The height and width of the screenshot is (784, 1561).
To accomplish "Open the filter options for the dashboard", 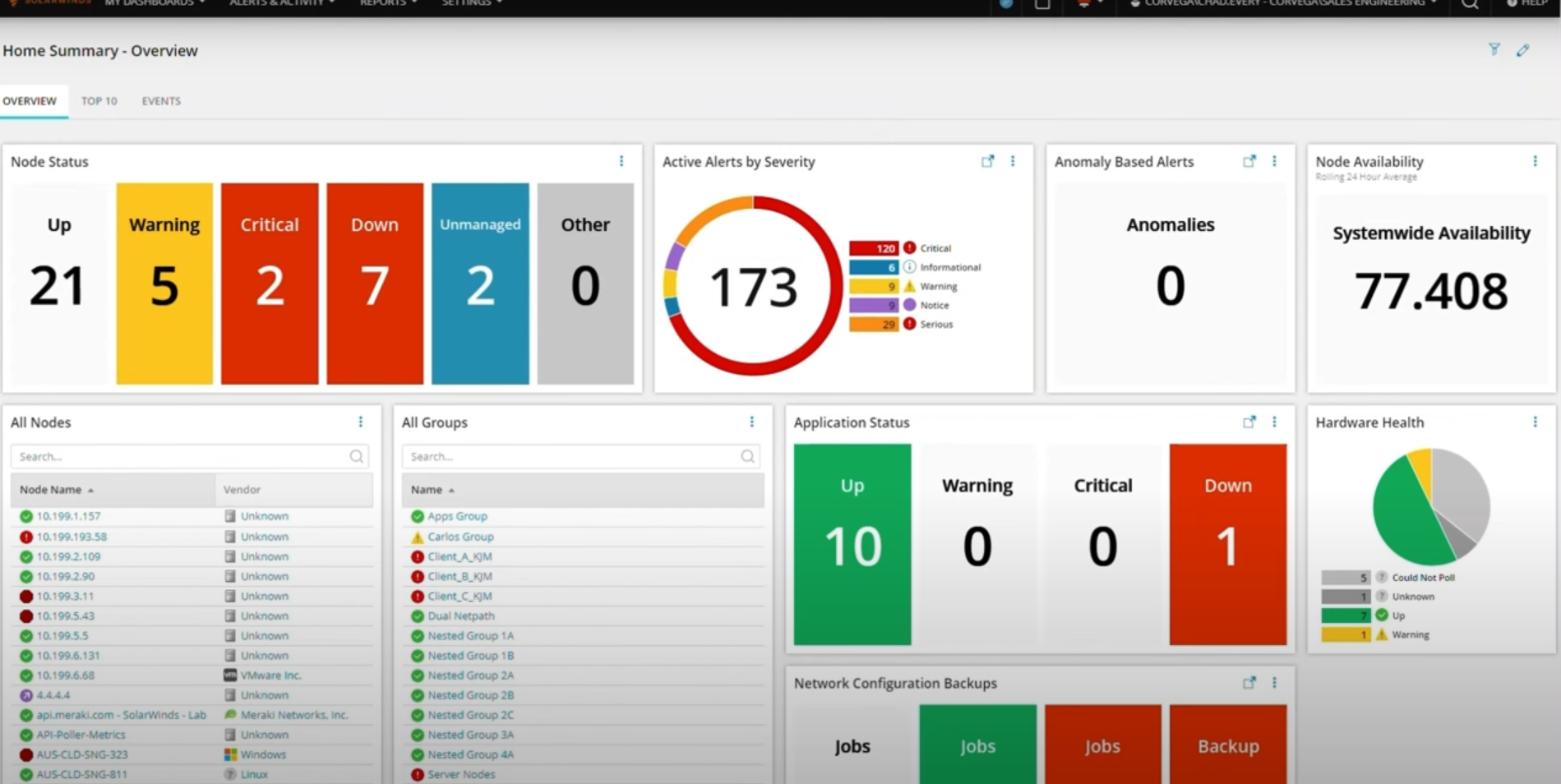I will coord(1494,49).
